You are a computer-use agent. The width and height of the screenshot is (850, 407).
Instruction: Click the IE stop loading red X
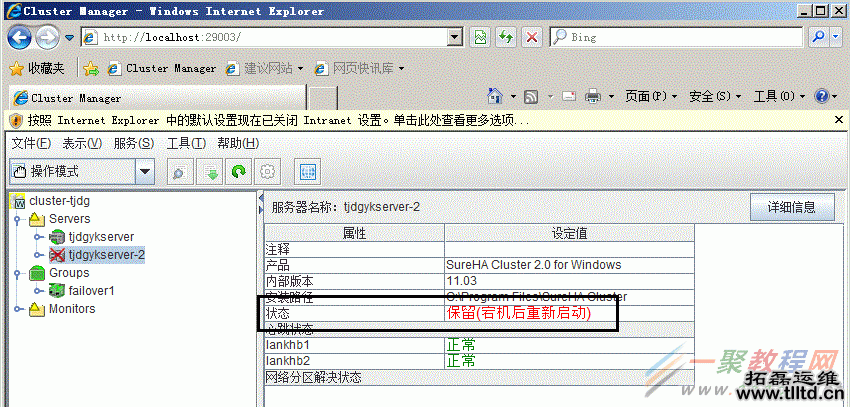(532, 37)
